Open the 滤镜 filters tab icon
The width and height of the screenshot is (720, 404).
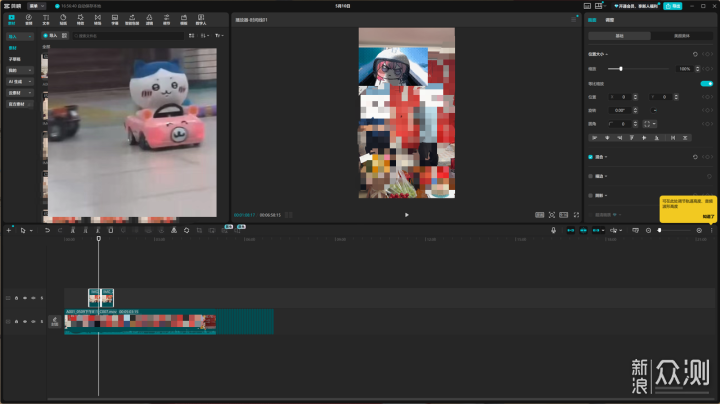pos(149,19)
